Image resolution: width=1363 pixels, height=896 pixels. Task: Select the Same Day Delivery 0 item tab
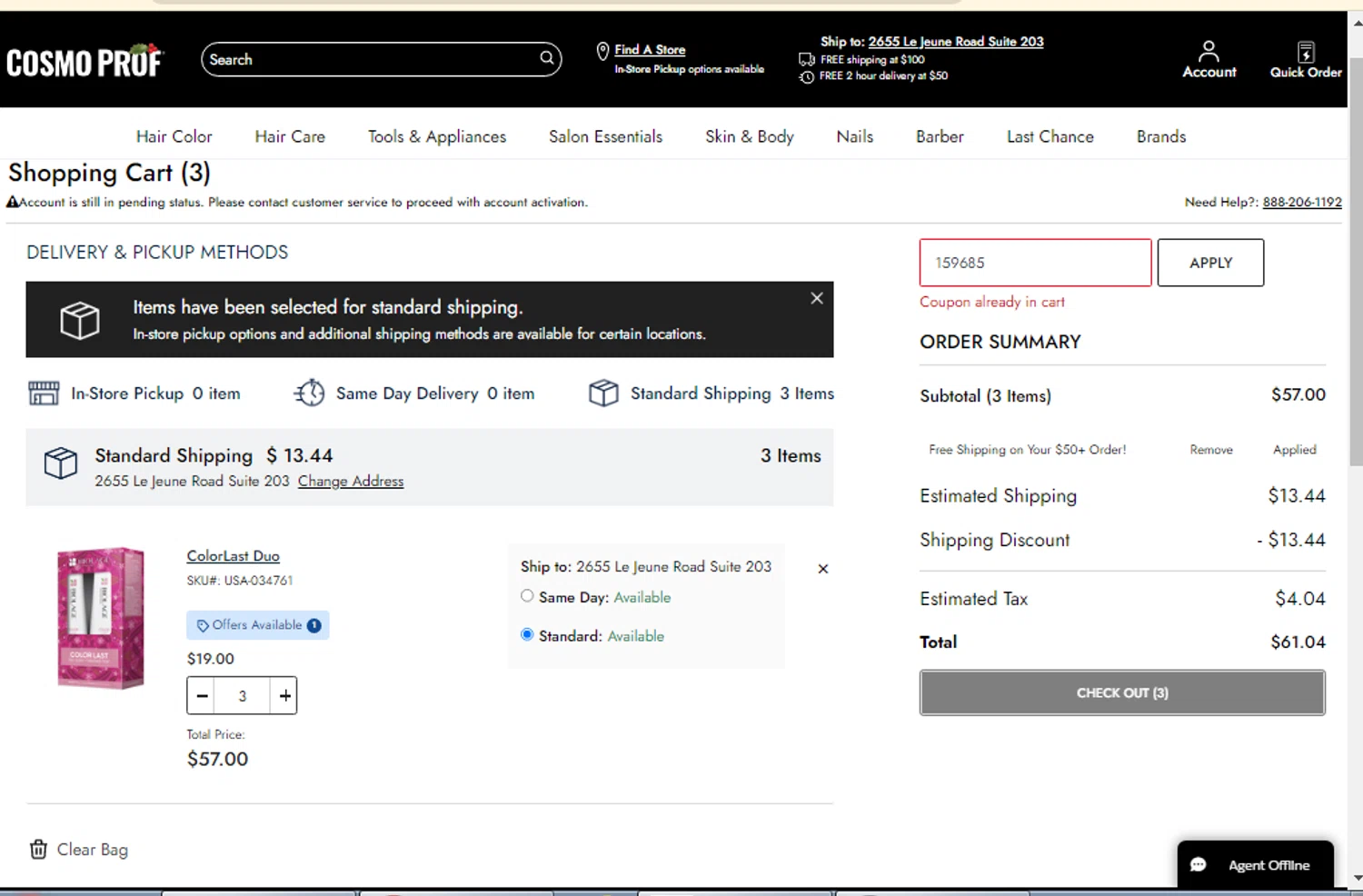pos(414,393)
